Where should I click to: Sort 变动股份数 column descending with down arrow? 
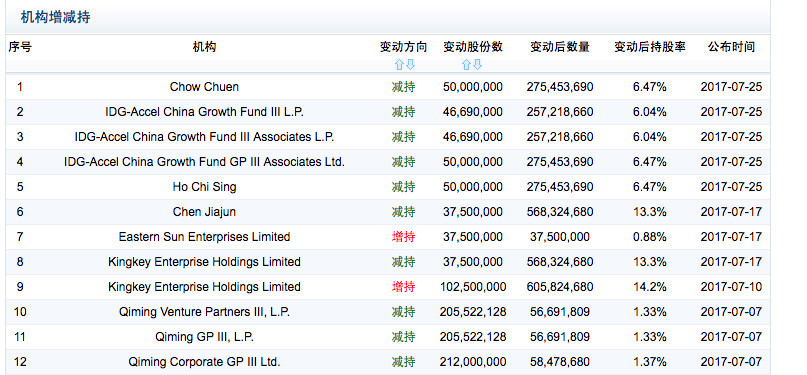[x=478, y=65]
